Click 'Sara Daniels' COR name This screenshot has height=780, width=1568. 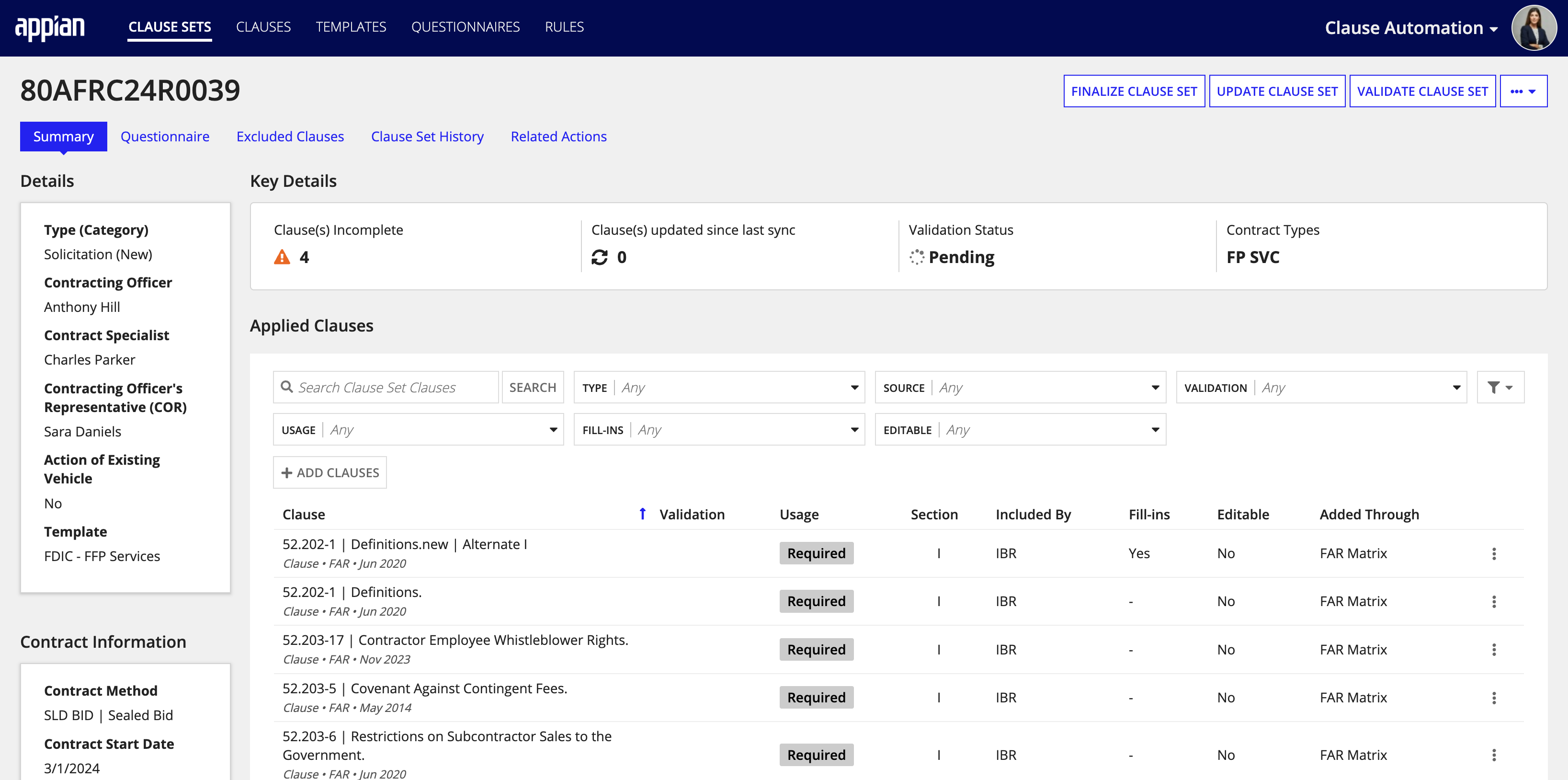[83, 432]
